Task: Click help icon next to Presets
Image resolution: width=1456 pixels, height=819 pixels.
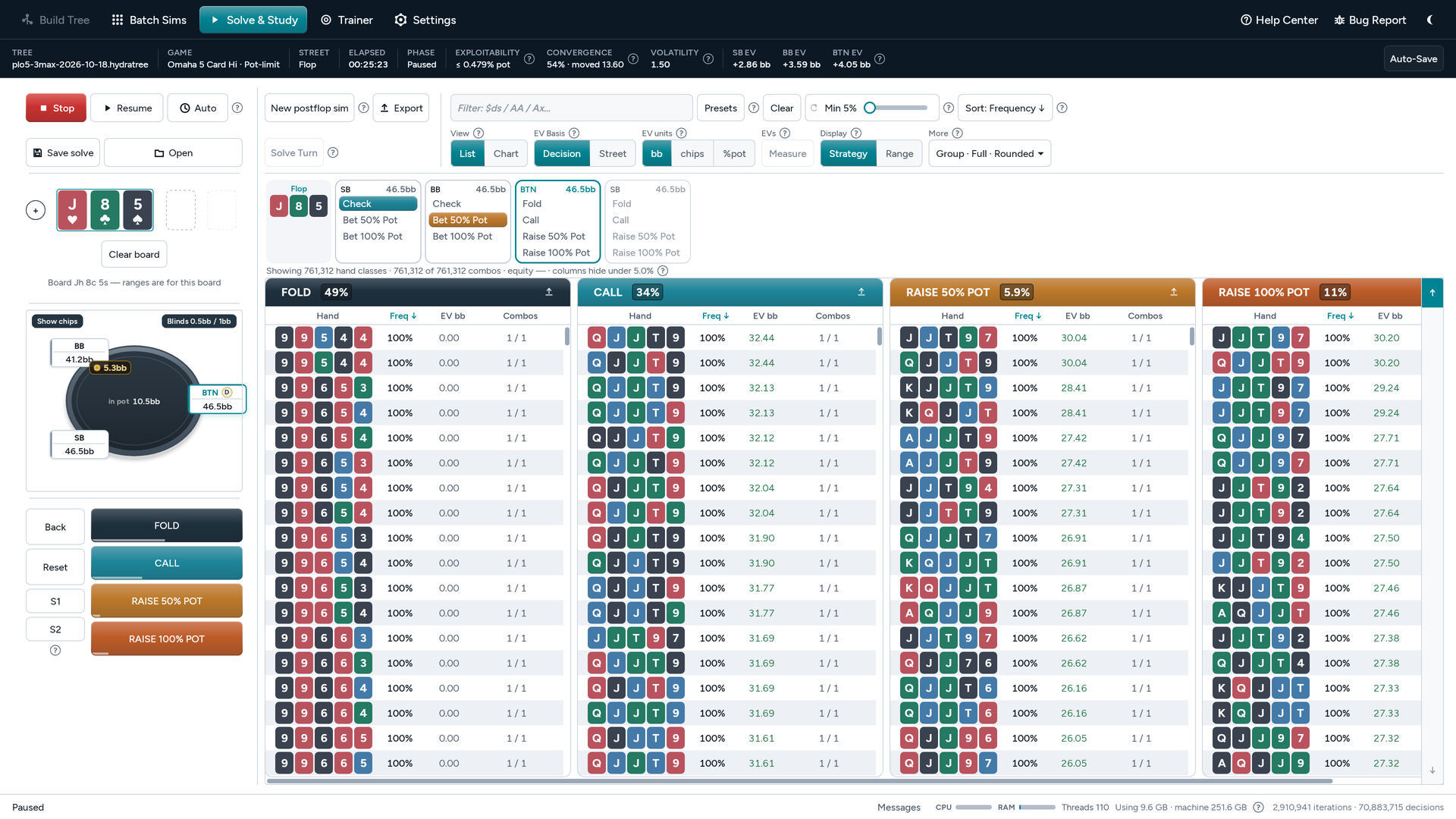Action: coord(754,108)
